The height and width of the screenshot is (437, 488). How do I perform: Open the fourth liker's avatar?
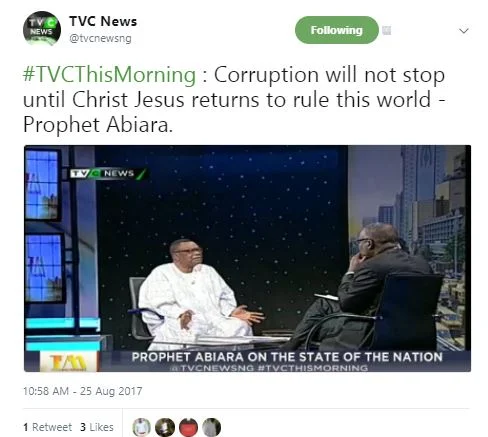(212, 427)
